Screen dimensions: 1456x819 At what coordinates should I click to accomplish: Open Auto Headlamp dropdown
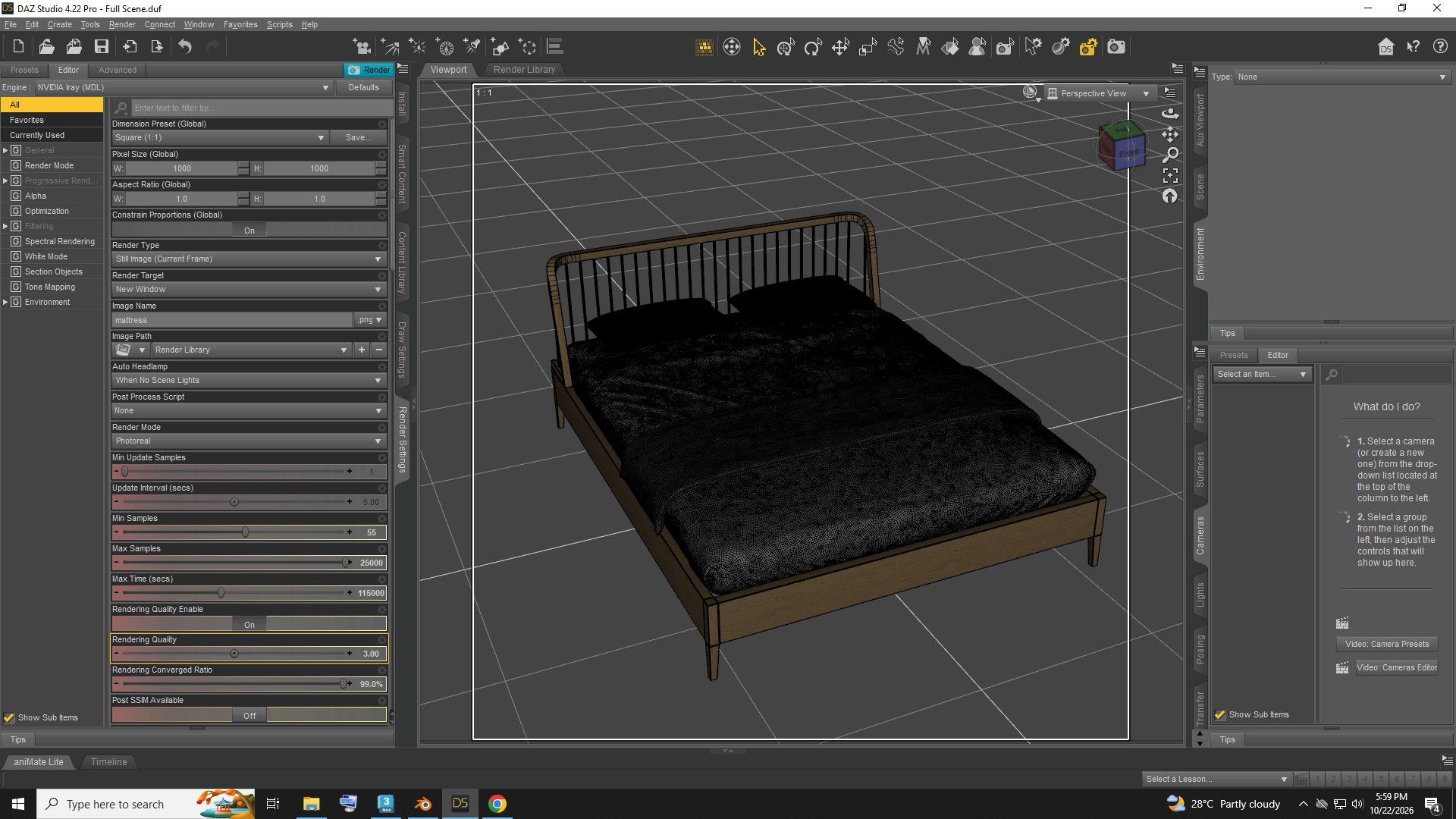pyautogui.click(x=249, y=380)
